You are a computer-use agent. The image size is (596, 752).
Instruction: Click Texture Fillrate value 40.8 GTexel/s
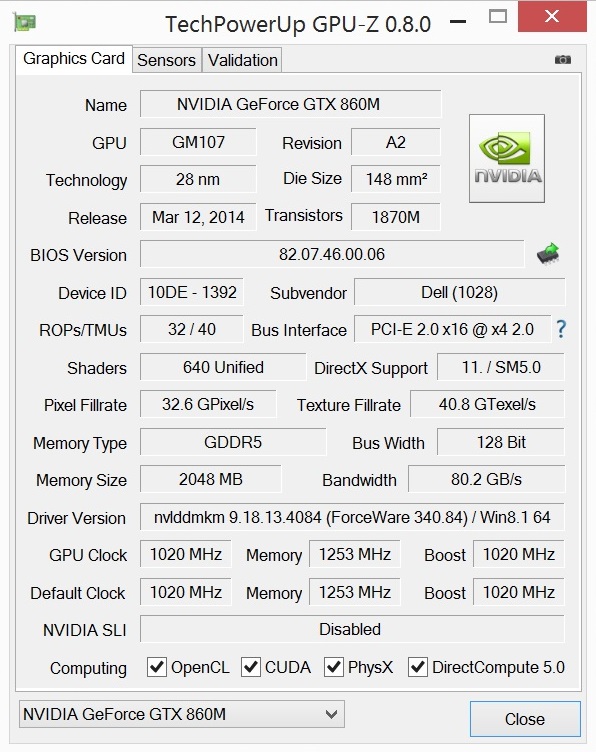(x=487, y=404)
